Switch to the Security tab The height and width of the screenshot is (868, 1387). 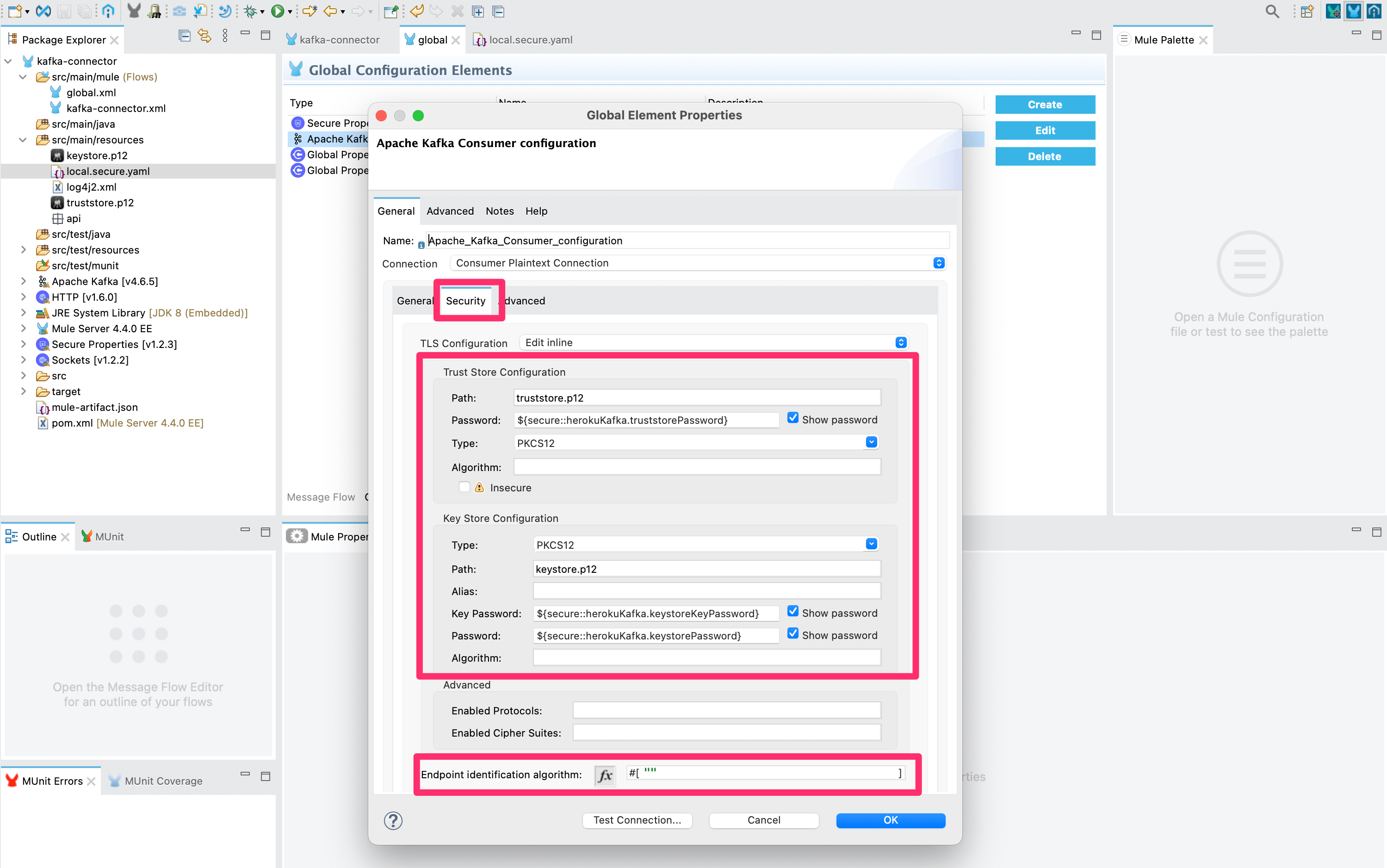466,300
